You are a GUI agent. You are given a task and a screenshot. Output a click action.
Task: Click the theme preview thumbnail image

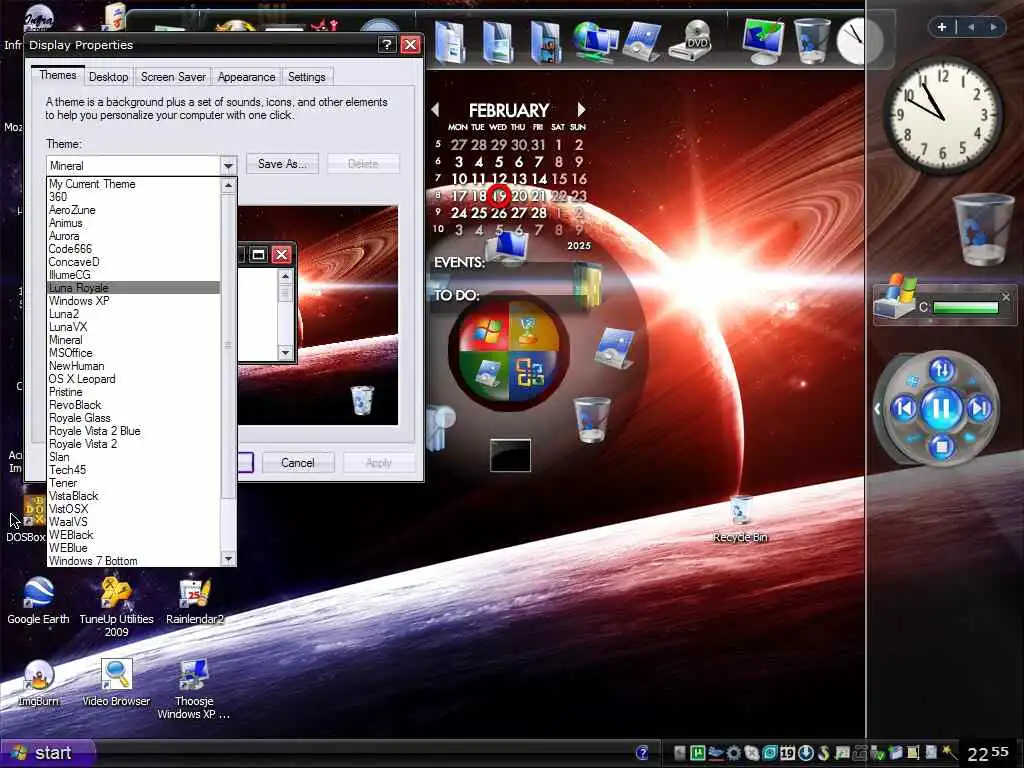point(317,315)
